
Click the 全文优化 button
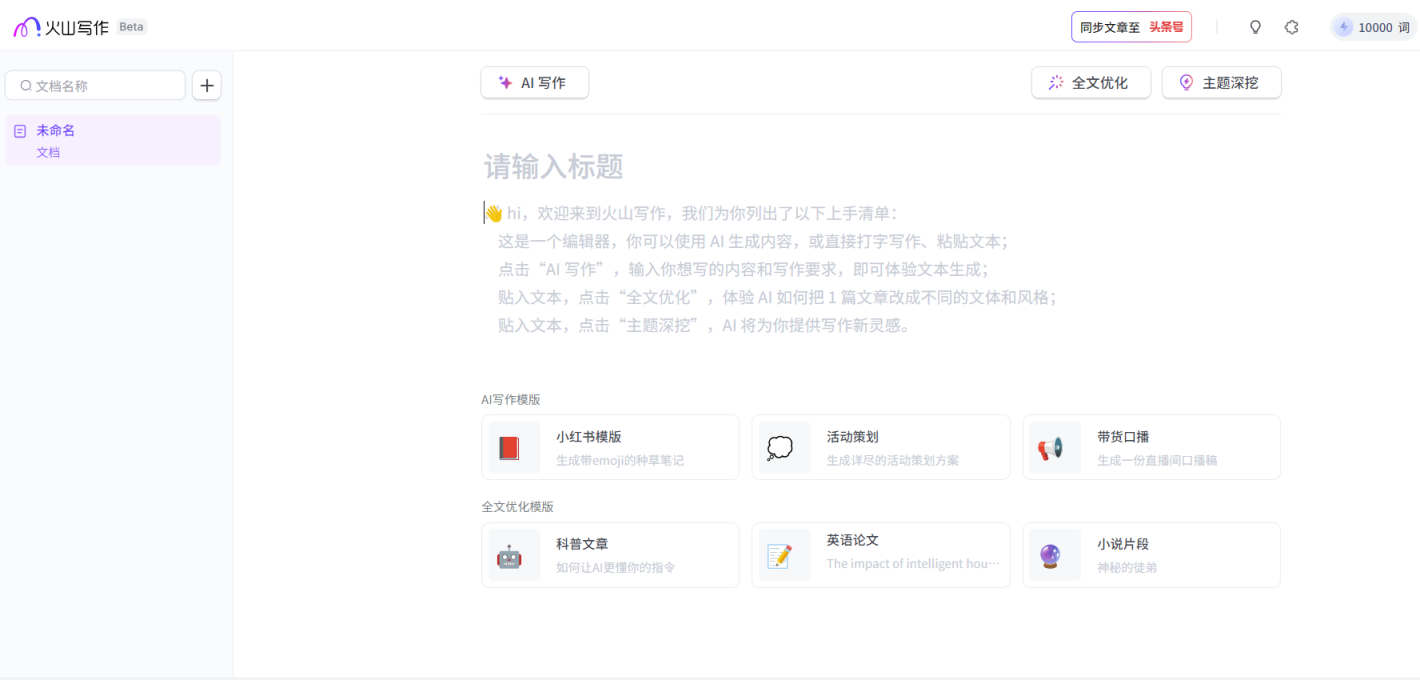pyautogui.click(x=1091, y=82)
